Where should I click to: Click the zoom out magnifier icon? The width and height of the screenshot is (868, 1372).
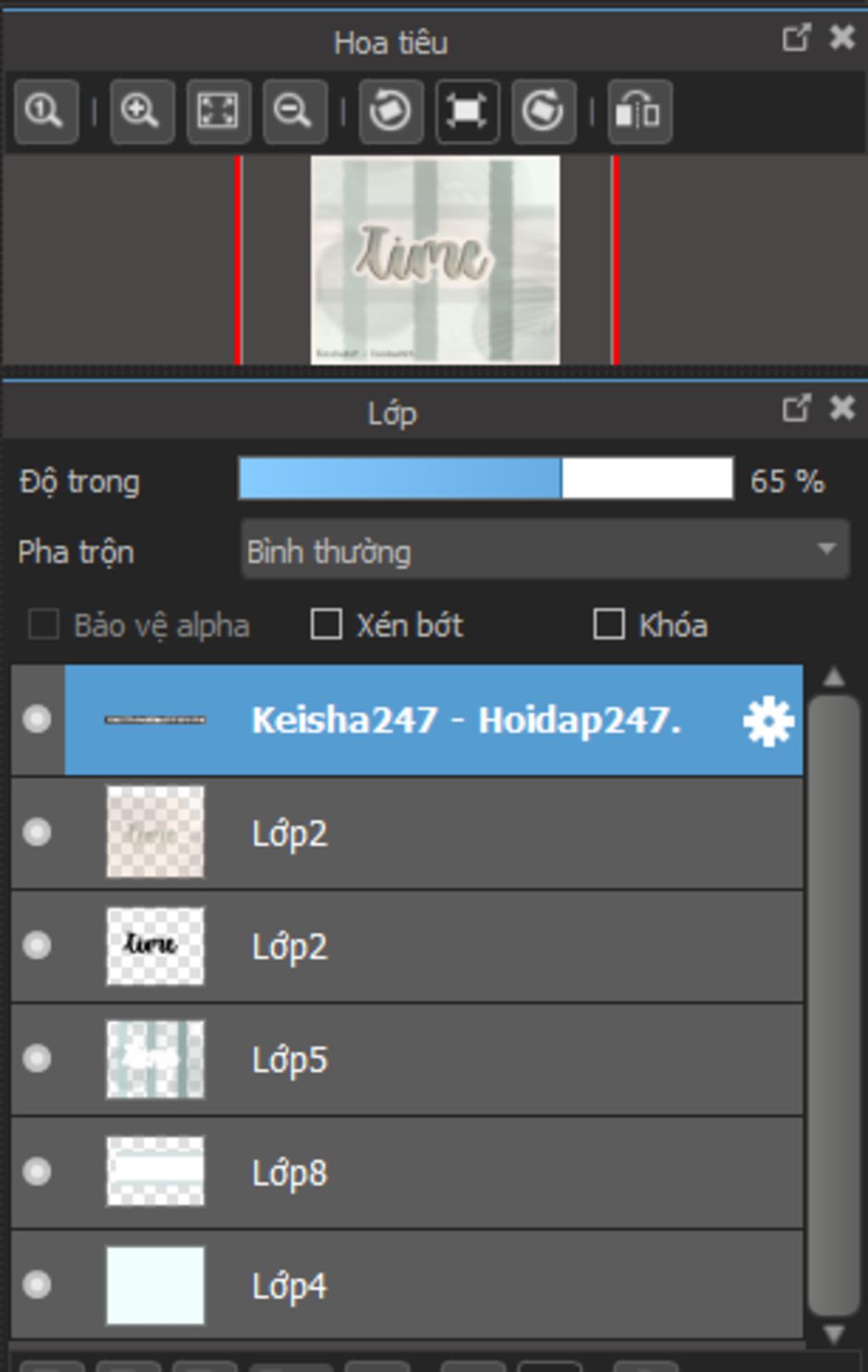[294, 111]
